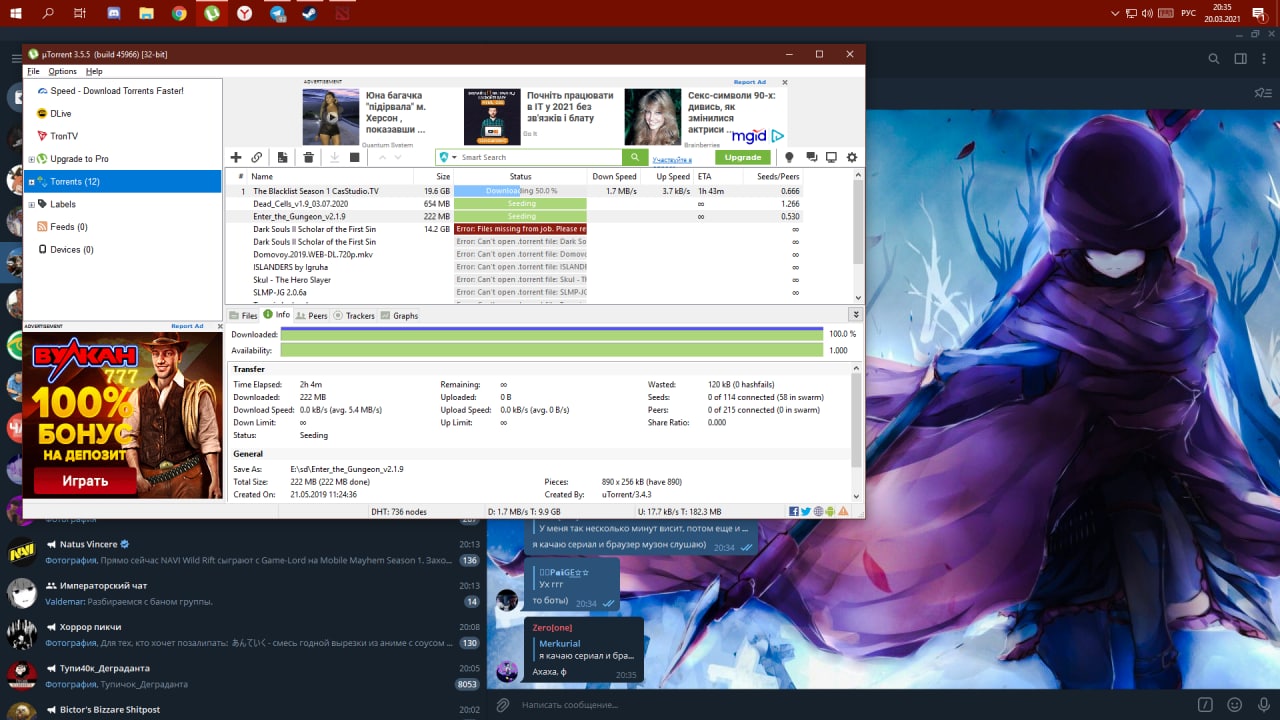Open the File menu
Image resolution: width=1280 pixels, height=720 pixels.
click(34, 71)
